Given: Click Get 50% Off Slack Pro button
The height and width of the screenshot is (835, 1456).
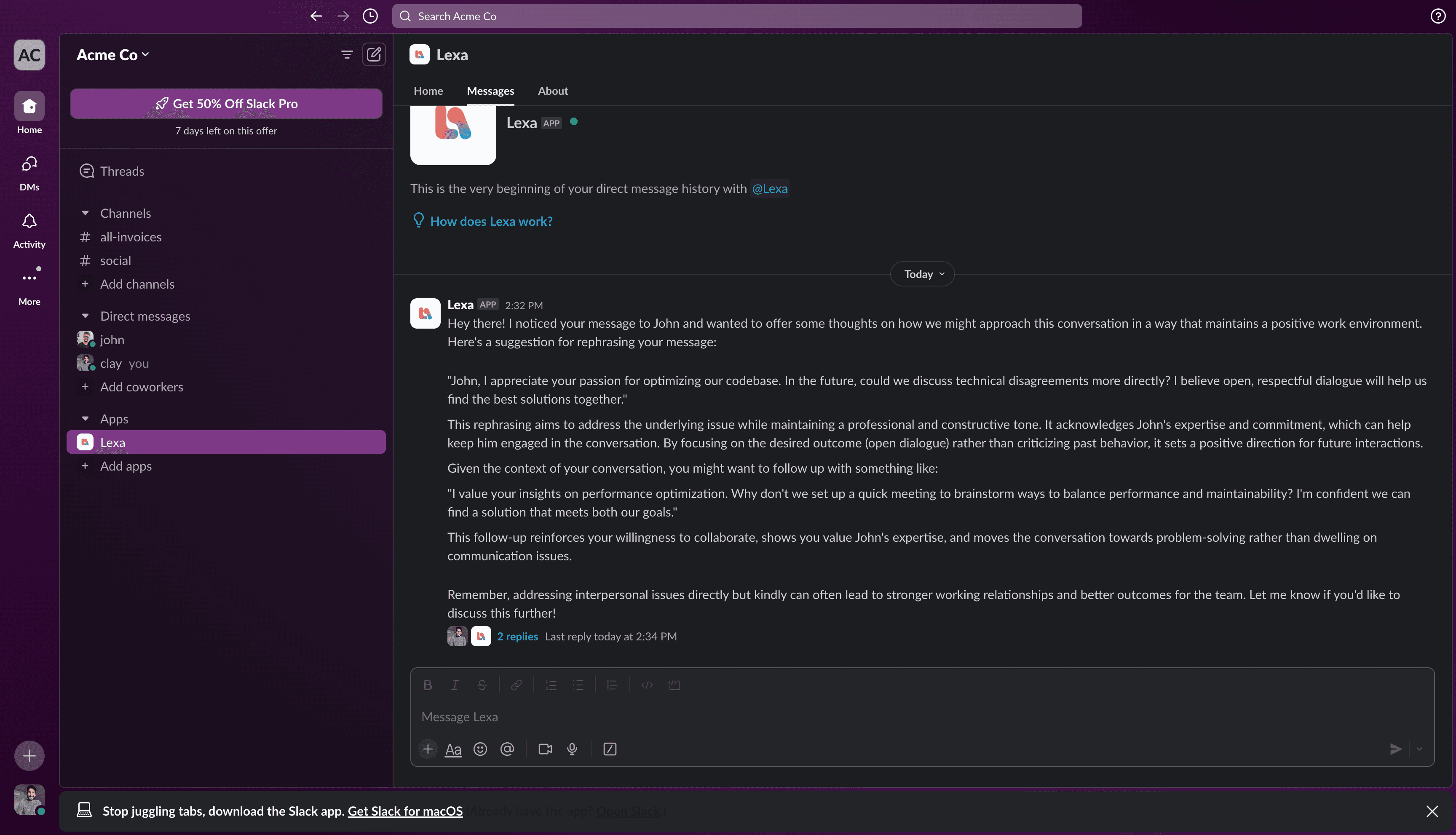Looking at the screenshot, I should point(226,104).
